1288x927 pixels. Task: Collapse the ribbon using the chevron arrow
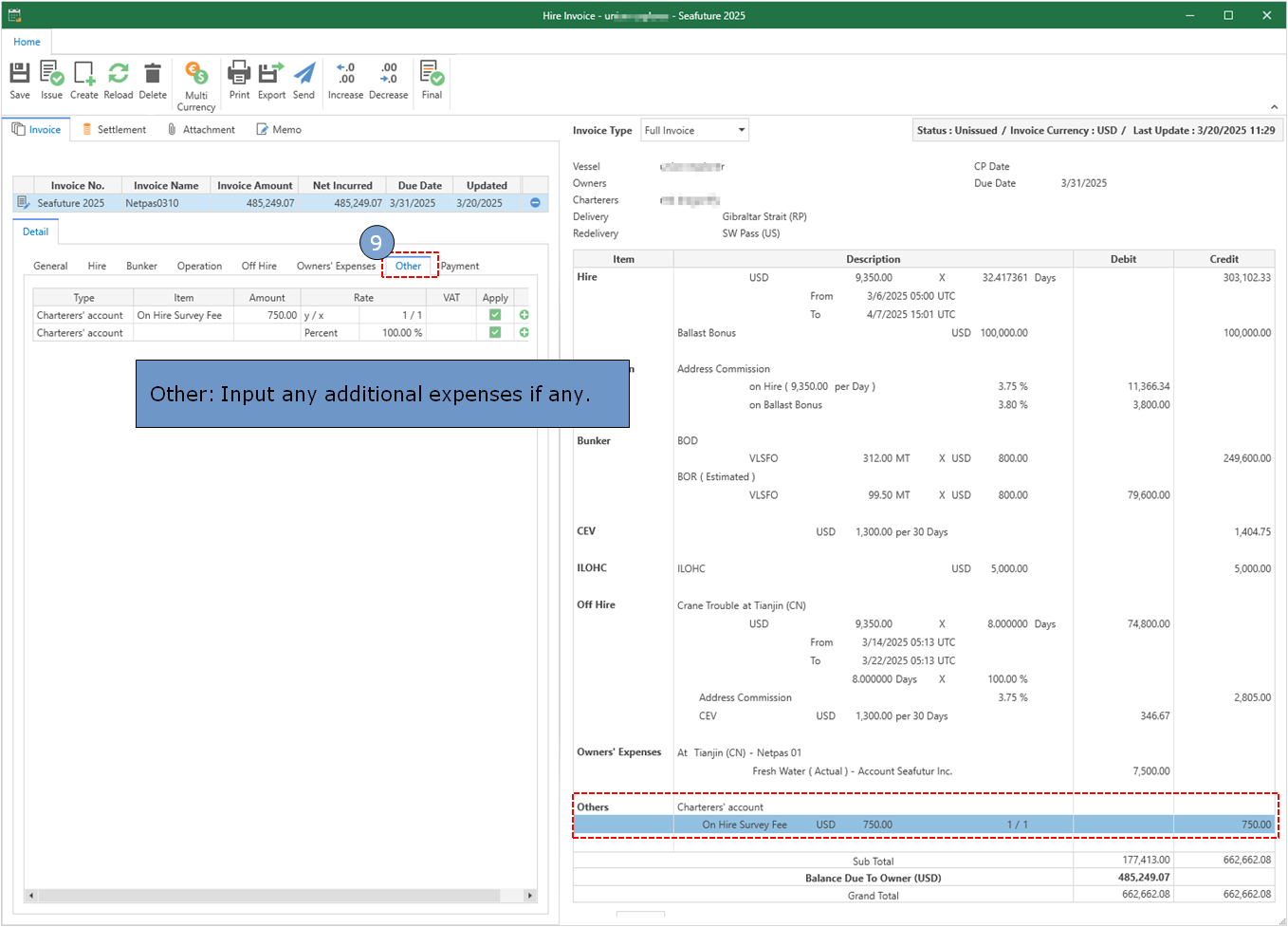point(1274,107)
